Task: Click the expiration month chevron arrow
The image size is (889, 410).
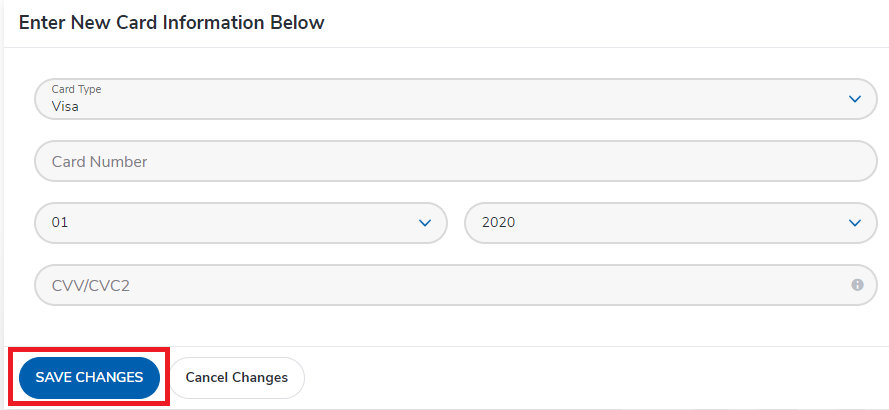Action: coord(425,223)
